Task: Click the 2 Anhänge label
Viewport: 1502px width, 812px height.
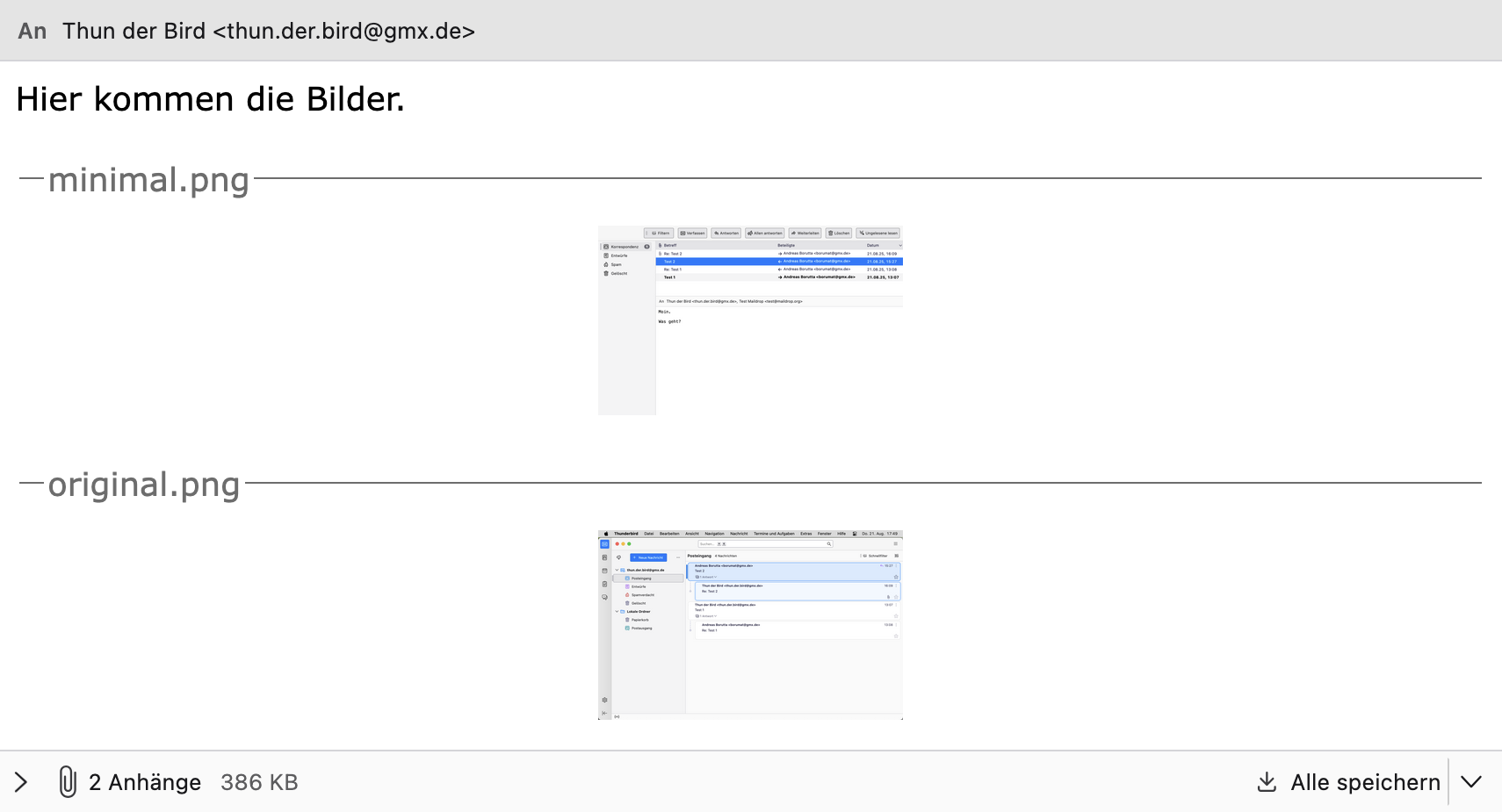Action: [145, 782]
